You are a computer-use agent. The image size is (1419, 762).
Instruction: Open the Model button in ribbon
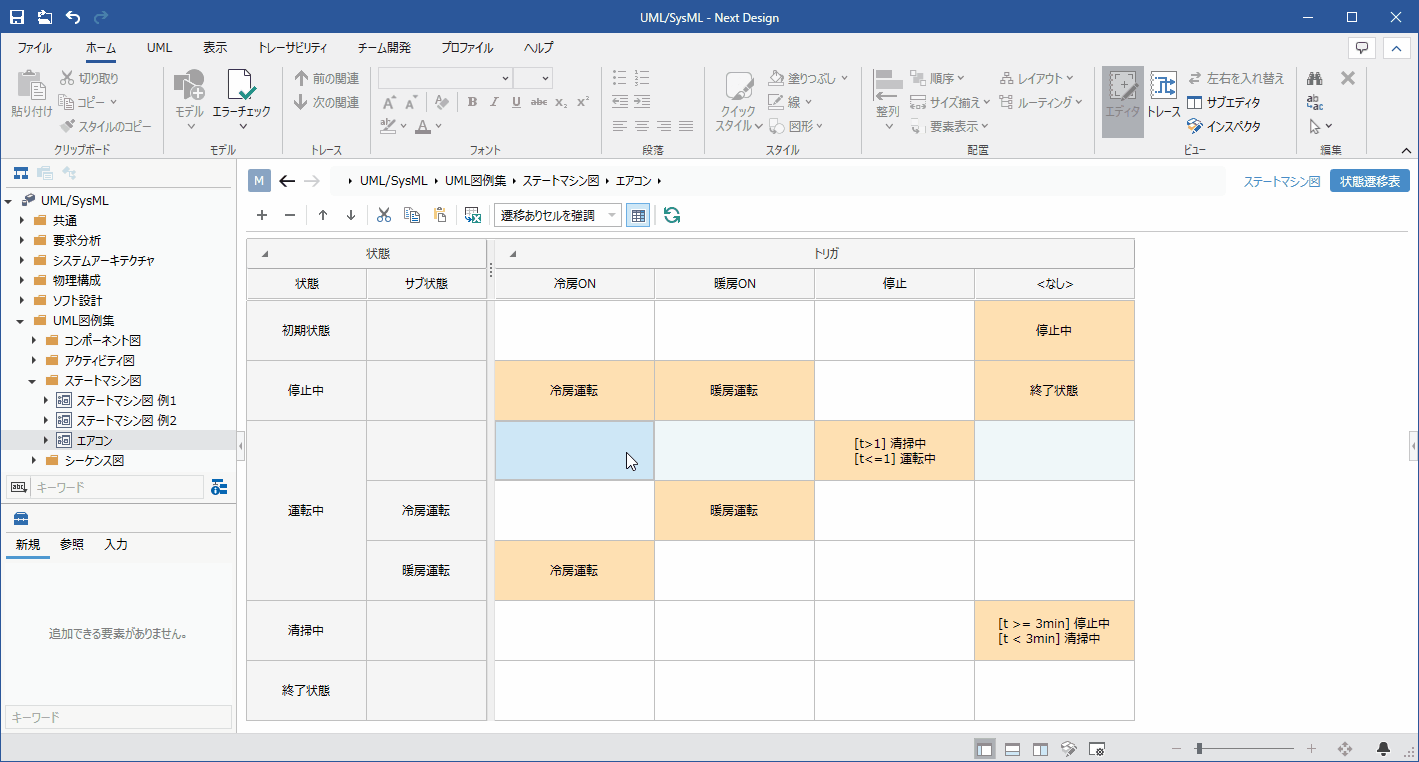click(x=189, y=101)
